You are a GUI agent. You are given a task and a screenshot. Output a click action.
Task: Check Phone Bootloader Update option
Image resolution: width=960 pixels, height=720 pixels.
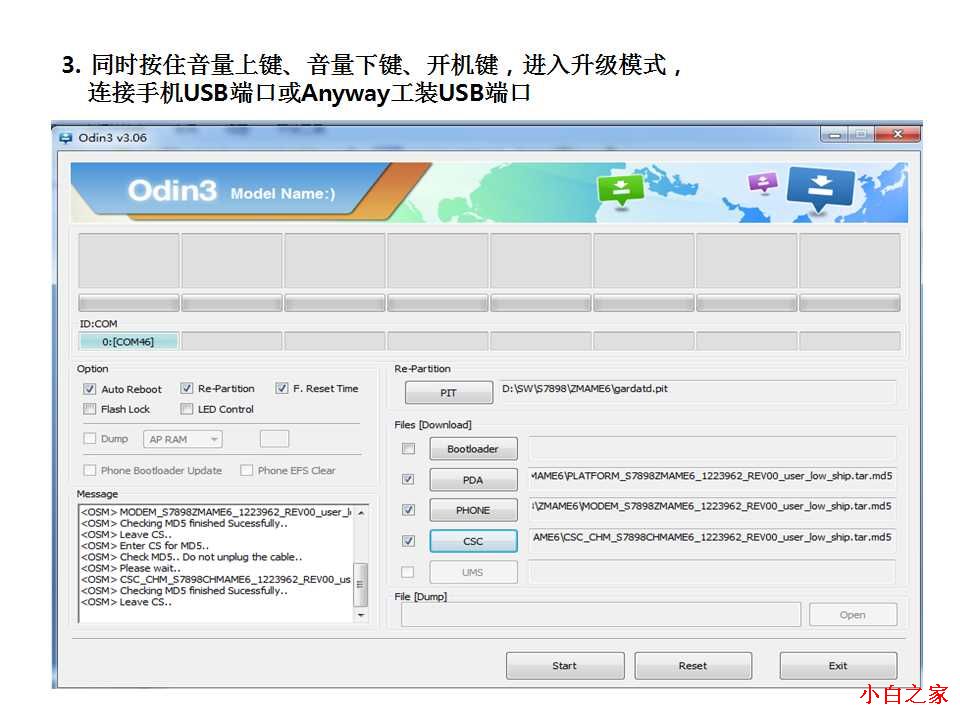pos(89,470)
